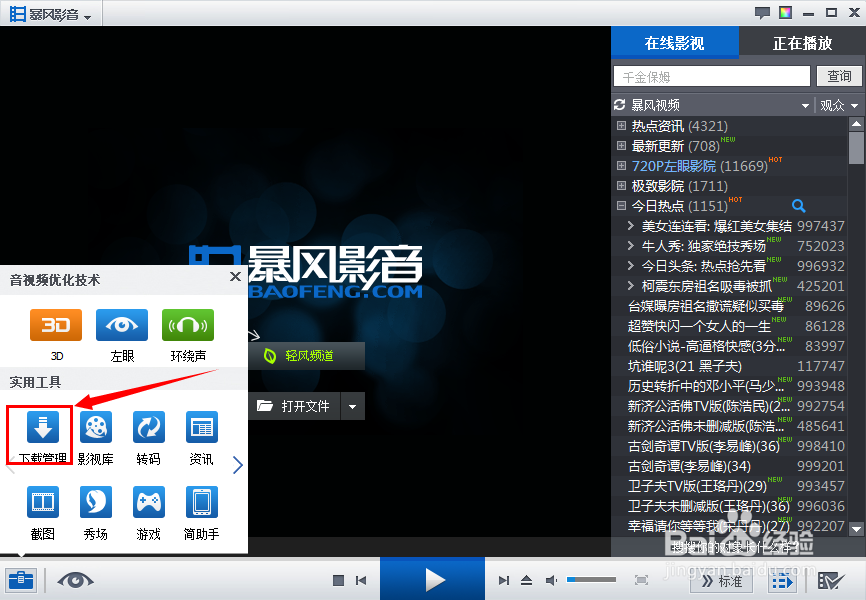The height and width of the screenshot is (600, 866).
Task: Click the search magnifier beside 今日热点
Action: point(799,206)
